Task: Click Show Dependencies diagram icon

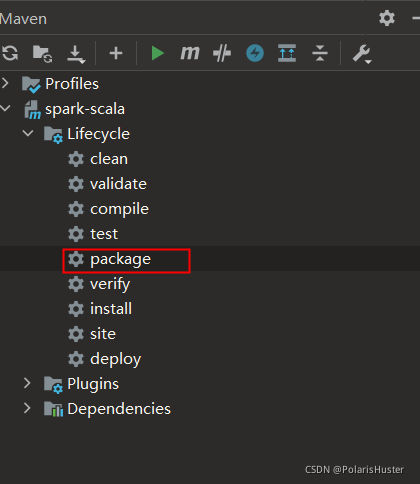Action: pos(287,53)
